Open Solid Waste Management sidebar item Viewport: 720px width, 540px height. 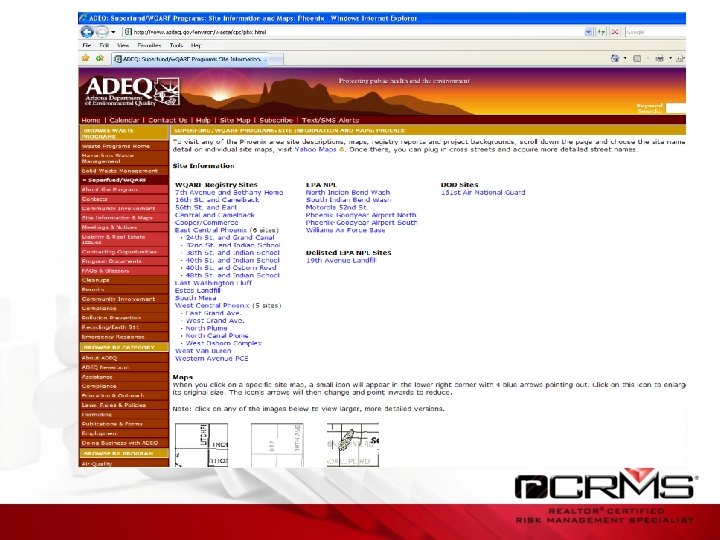124,171
